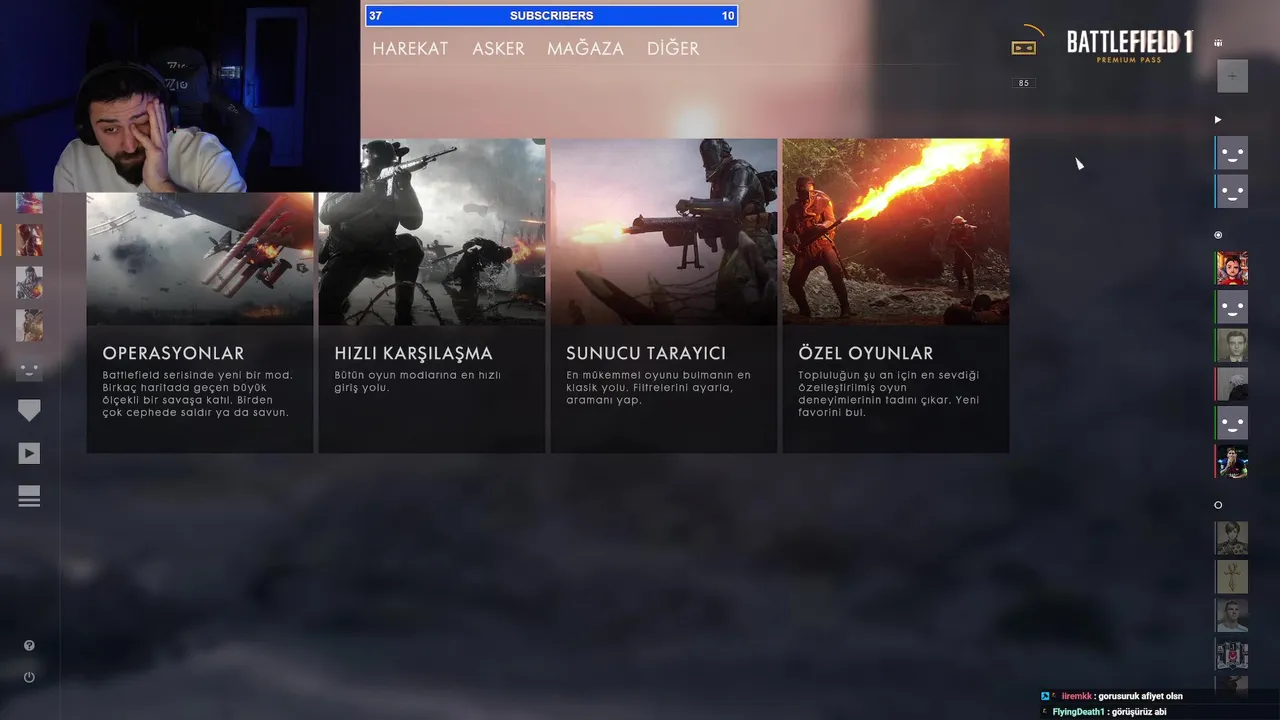Click the biplane dogfight Operasyonlar thumbnail
Image resolution: width=1280 pixels, height=720 pixels.
click(x=200, y=258)
